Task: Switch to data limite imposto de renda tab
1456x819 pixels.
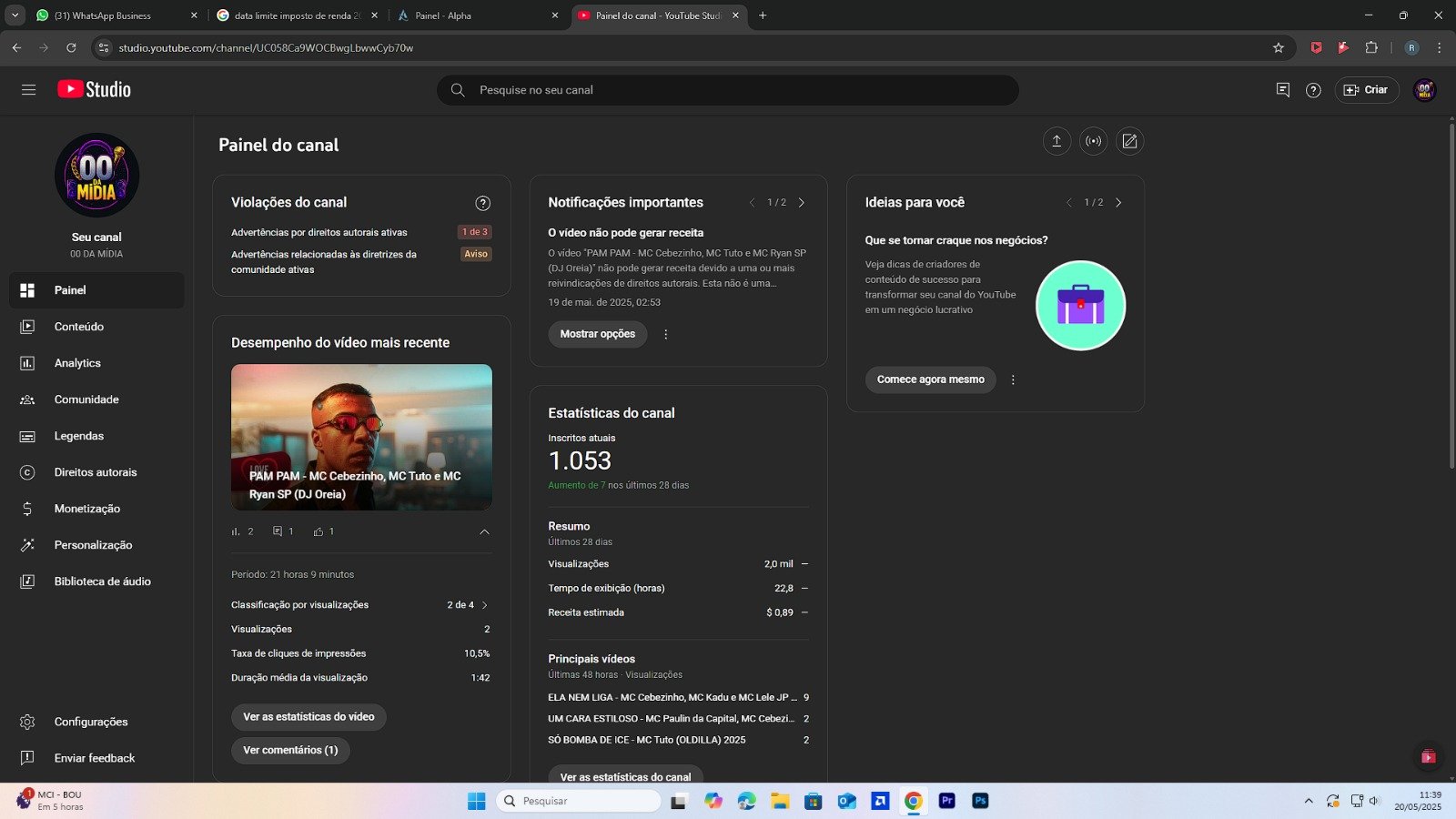Action: click(297, 15)
